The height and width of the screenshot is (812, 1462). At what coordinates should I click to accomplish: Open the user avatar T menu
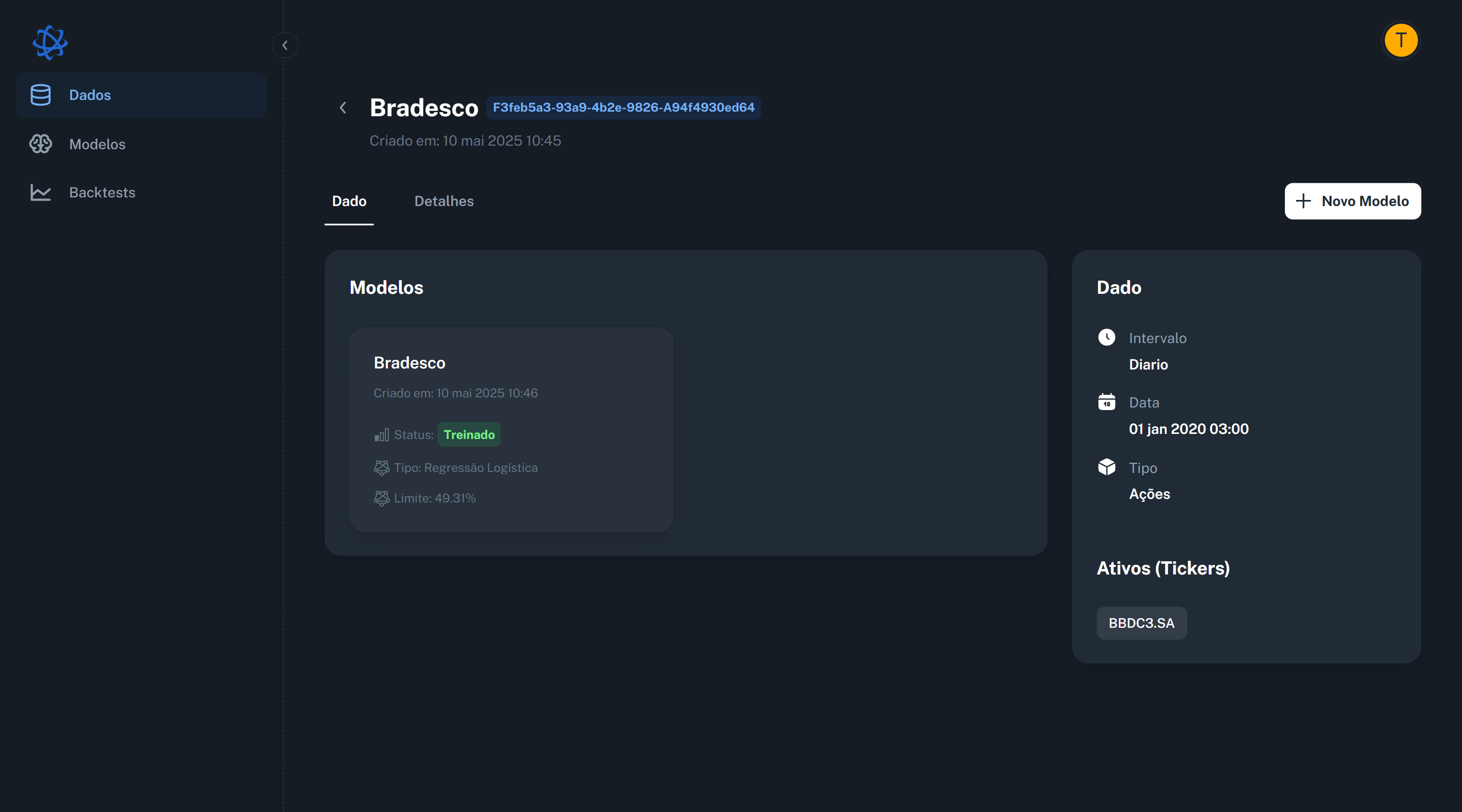1401,40
